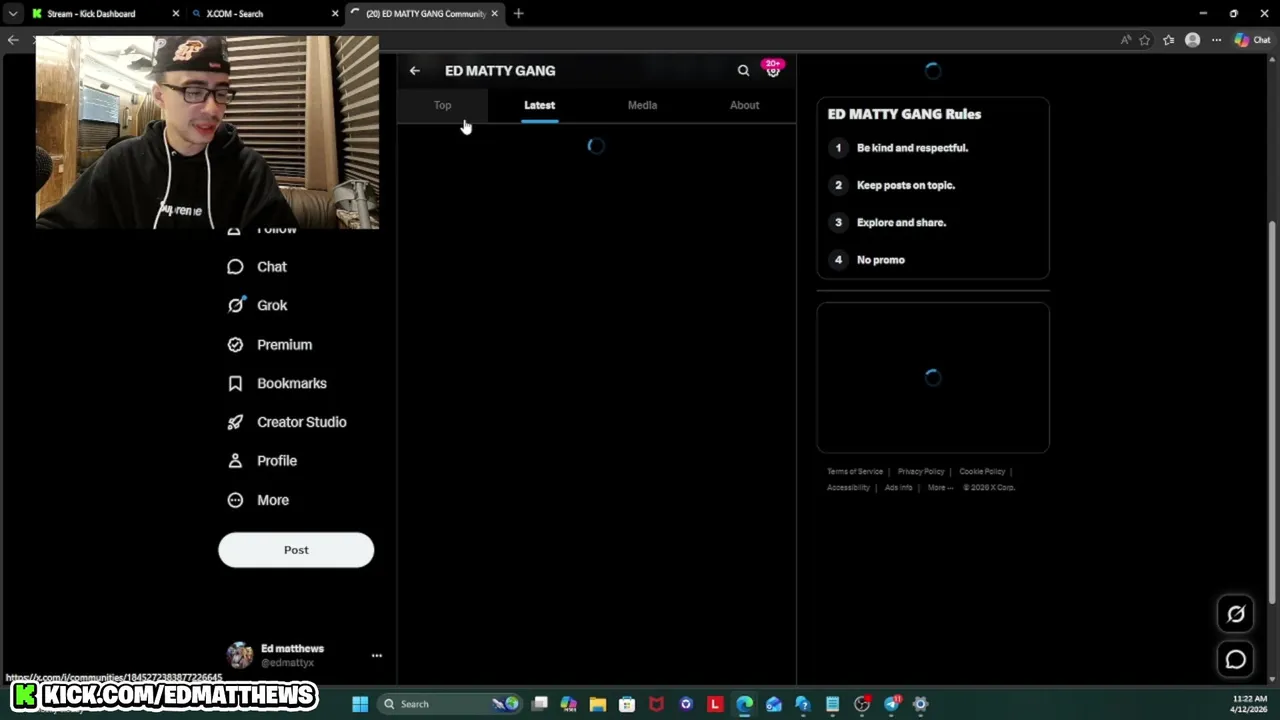Open Get Help app on taskbar
This screenshot has width=1280, height=720.
[x=803, y=704]
